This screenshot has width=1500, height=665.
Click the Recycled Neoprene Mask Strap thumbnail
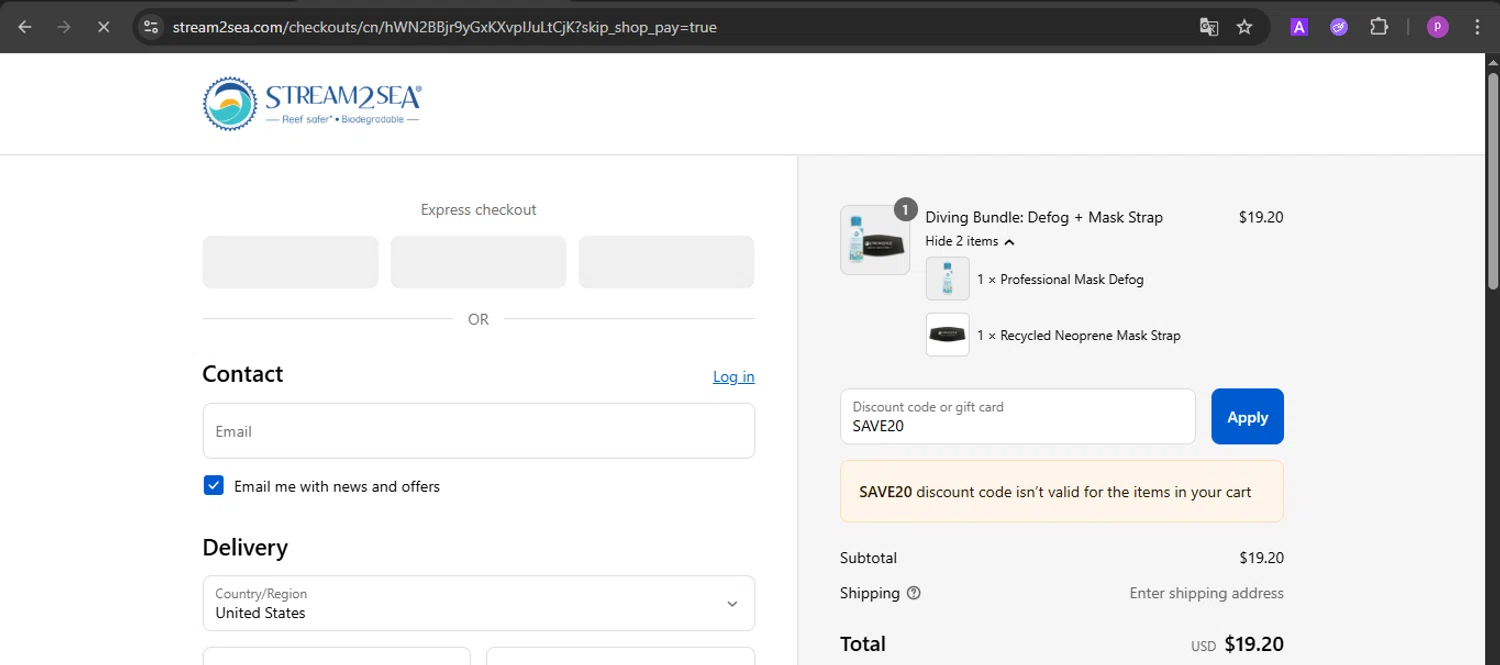(x=947, y=335)
